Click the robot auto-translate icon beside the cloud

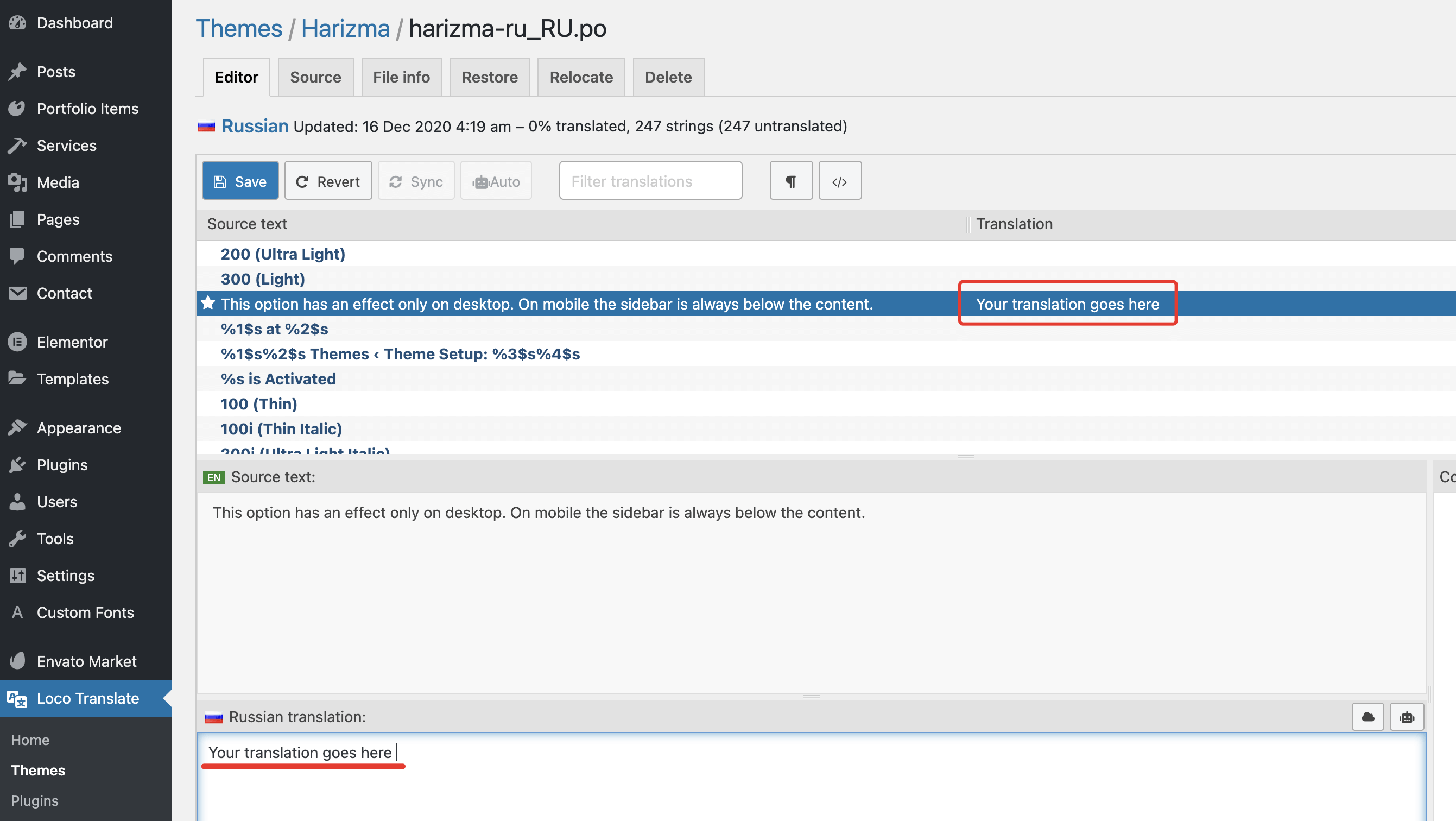pyautogui.click(x=1406, y=717)
